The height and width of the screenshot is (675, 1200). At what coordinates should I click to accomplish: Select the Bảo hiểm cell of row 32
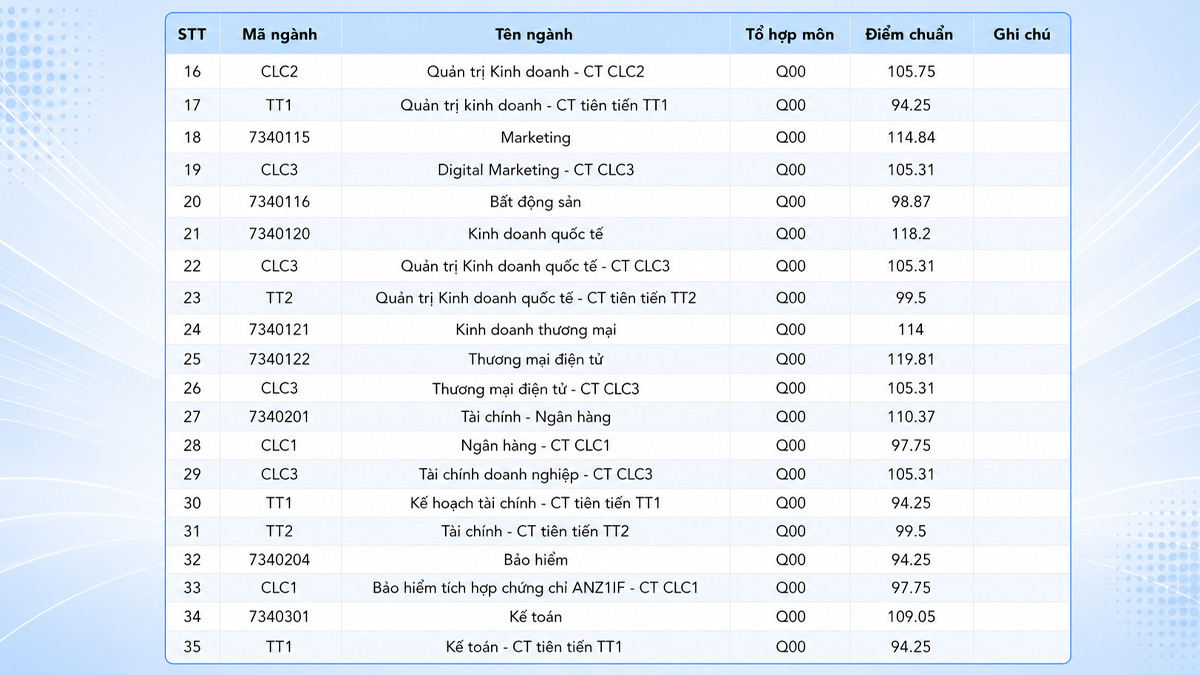tap(536, 559)
